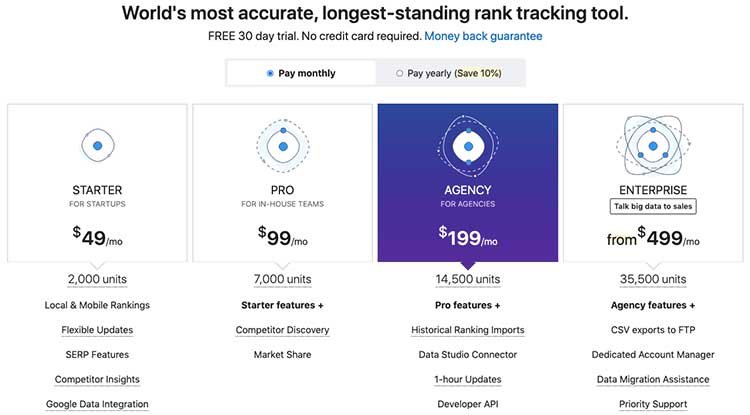Open the Money back guarantee link
The image size is (750, 415).
click(483, 36)
